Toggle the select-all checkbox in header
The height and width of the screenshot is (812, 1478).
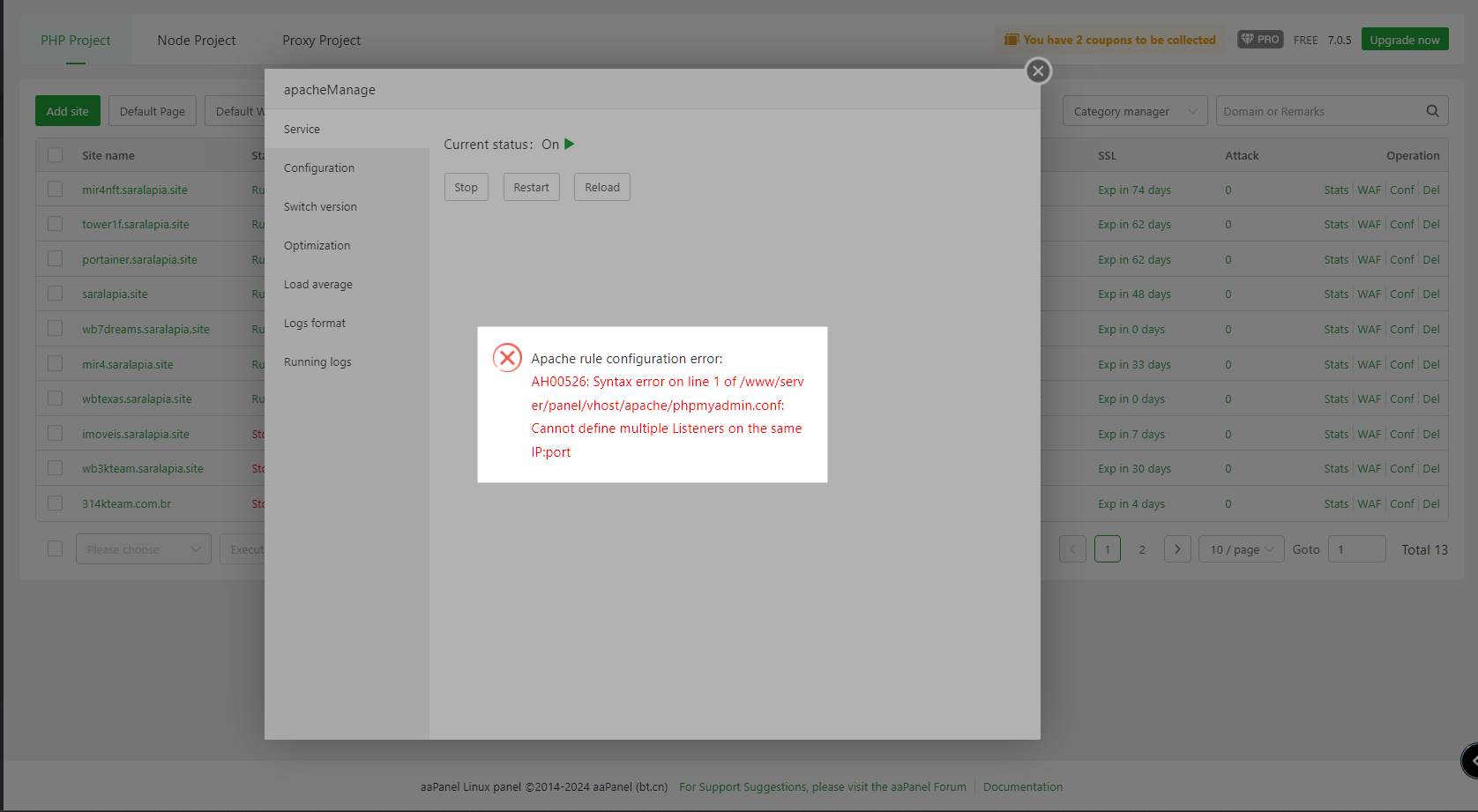click(x=56, y=155)
